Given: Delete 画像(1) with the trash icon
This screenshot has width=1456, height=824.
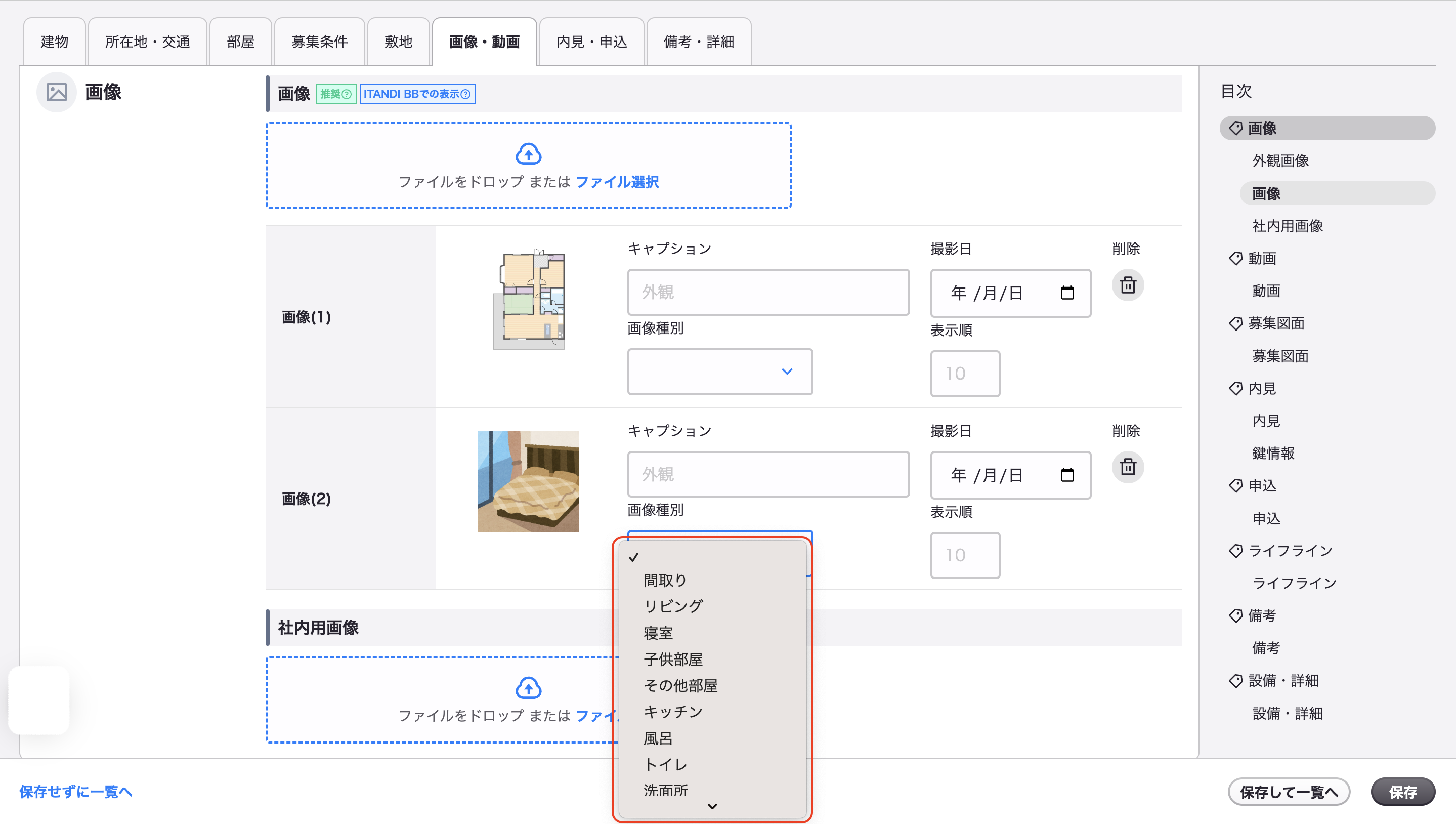Looking at the screenshot, I should pos(1127,284).
